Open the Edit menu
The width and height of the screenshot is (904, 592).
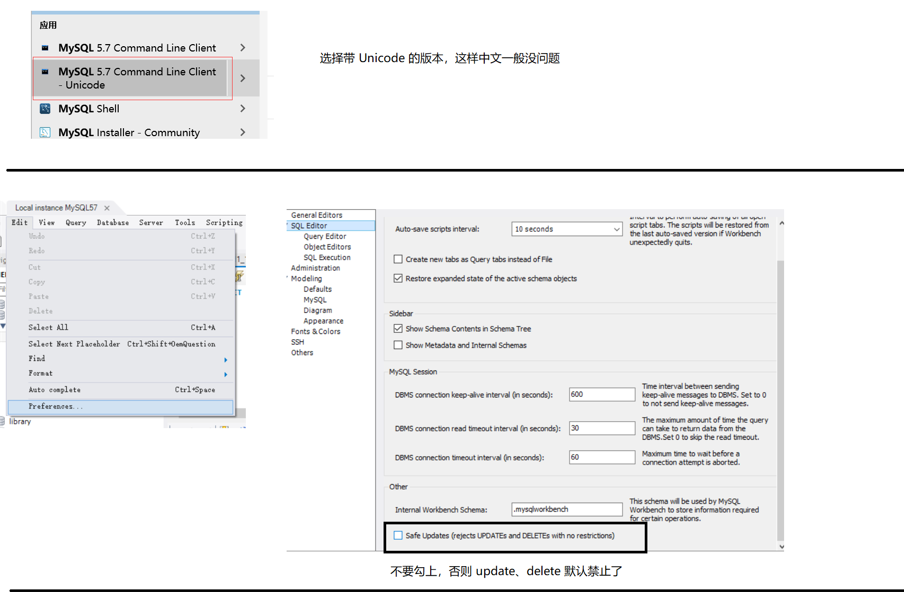pyautogui.click(x=20, y=223)
